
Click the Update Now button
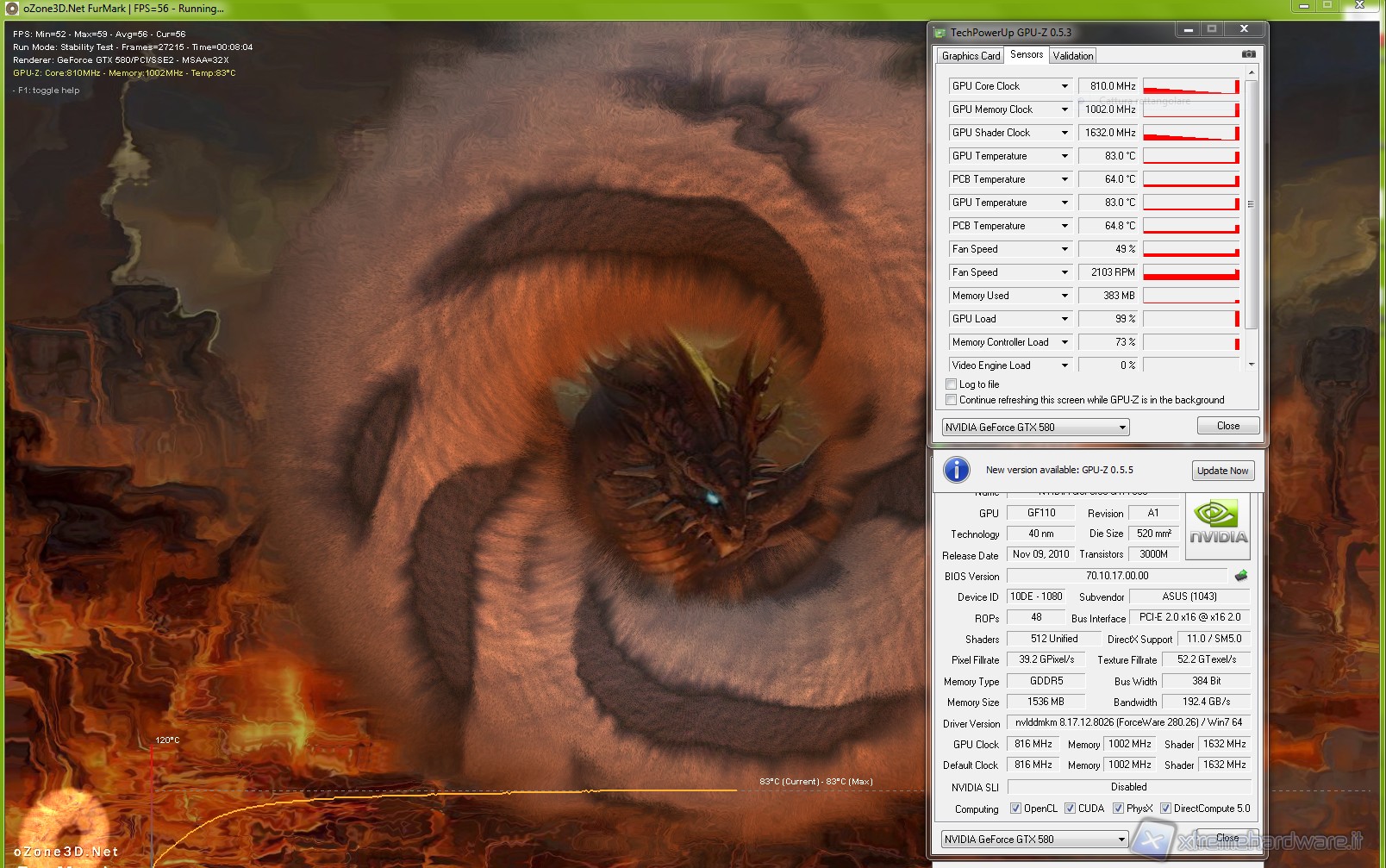(x=1222, y=471)
